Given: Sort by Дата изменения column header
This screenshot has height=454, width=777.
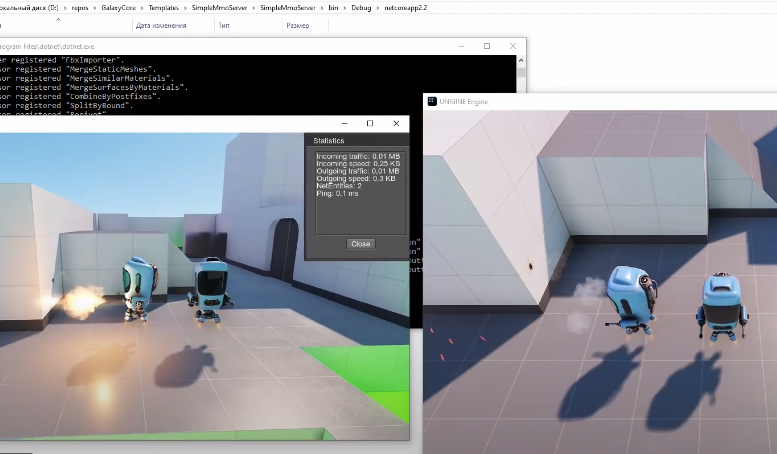Looking at the screenshot, I should point(158,25).
